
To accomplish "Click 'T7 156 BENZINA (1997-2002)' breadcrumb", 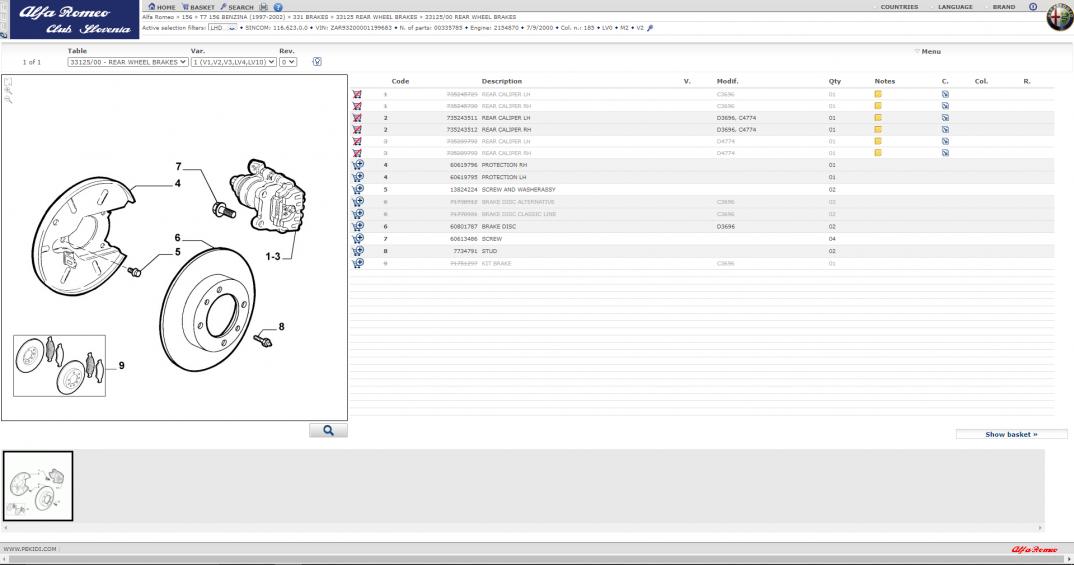I will (242, 17).
